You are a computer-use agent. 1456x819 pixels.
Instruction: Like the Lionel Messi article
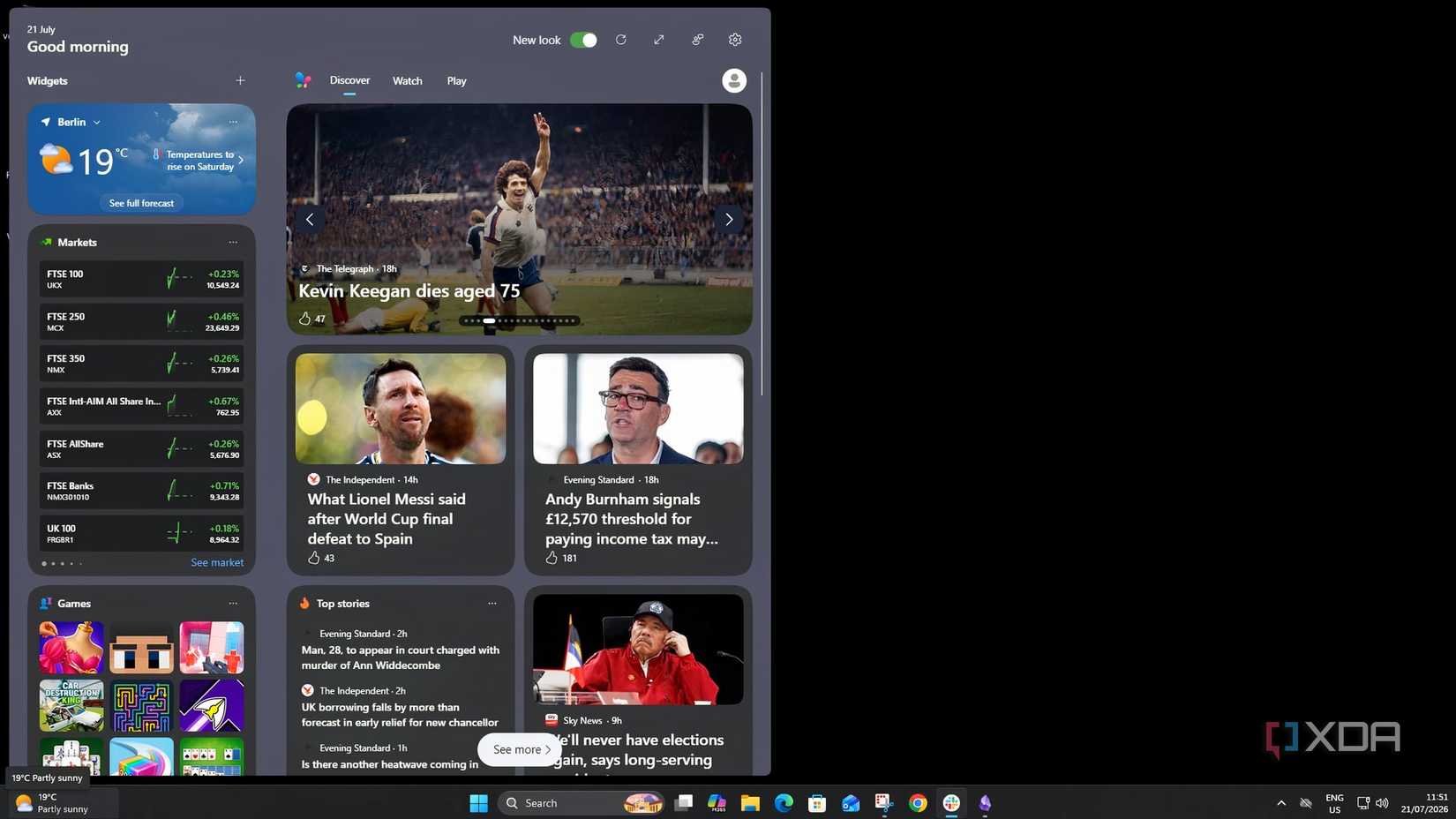click(x=313, y=558)
